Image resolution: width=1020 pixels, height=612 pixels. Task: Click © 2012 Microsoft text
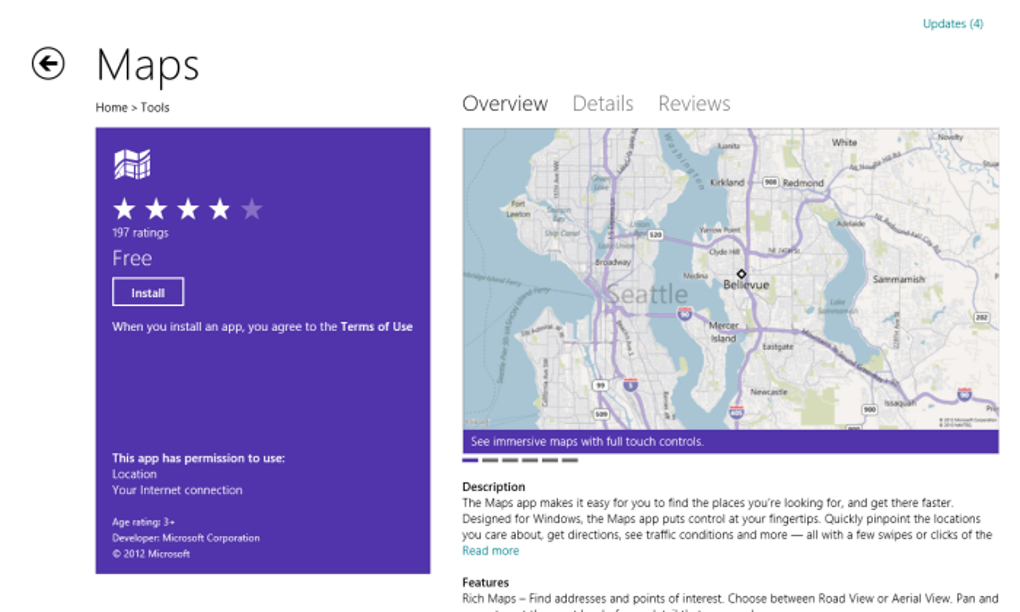tap(151, 554)
